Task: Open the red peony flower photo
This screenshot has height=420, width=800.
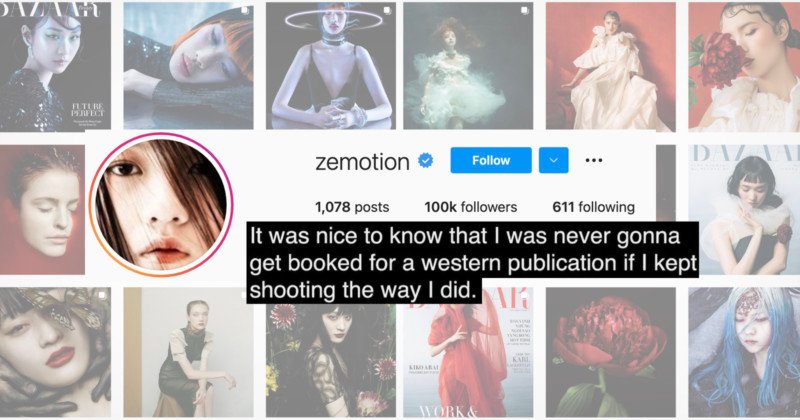Action: pyautogui.click(x=611, y=352)
